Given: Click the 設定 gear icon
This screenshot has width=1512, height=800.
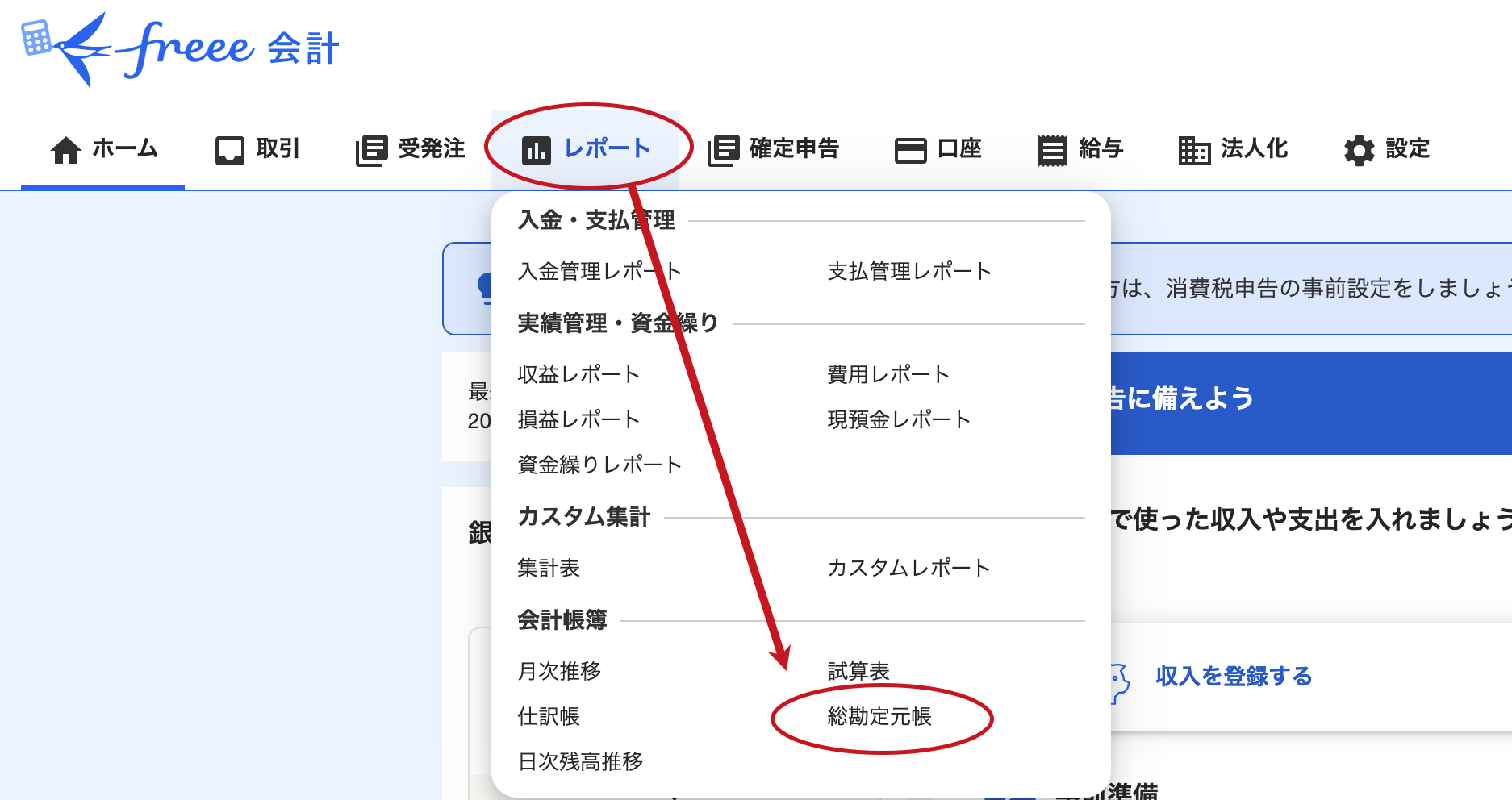Looking at the screenshot, I should tap(1360, 150).
